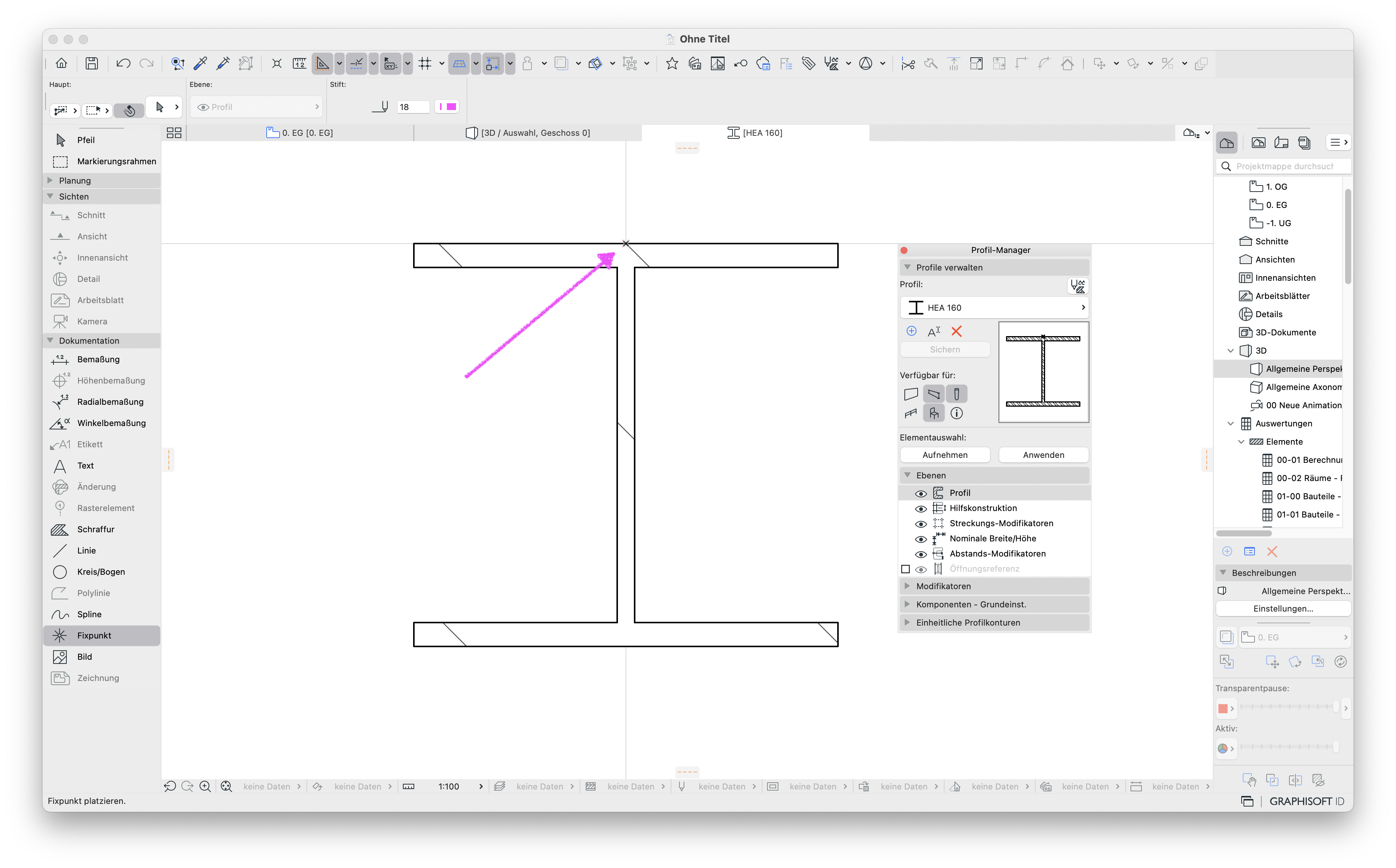Viewport: 1396px width, 868px height.
Task: Switch to the HEA 160 tab
Action: (755, 133)
